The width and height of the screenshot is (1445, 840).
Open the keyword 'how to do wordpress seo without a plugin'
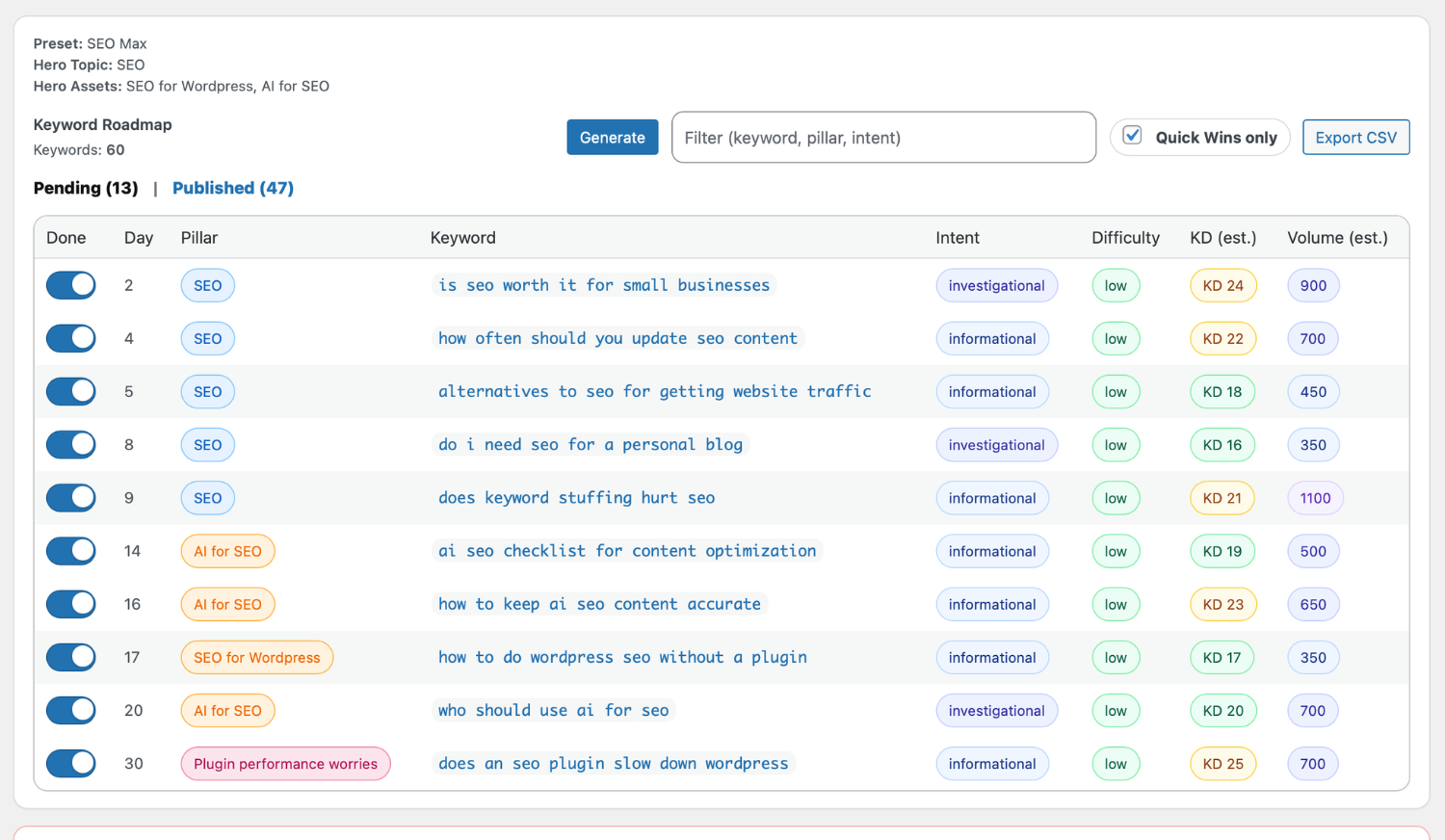click(x=621, y=657)
